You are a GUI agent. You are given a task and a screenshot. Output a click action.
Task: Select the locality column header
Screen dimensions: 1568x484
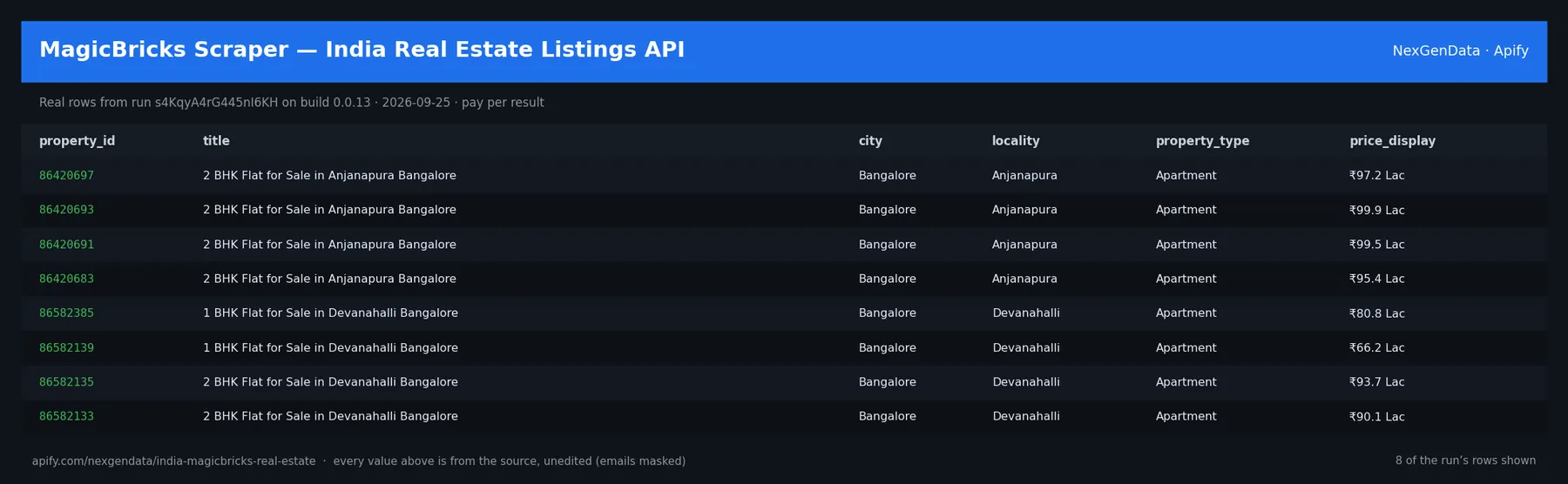[1016, 141]
